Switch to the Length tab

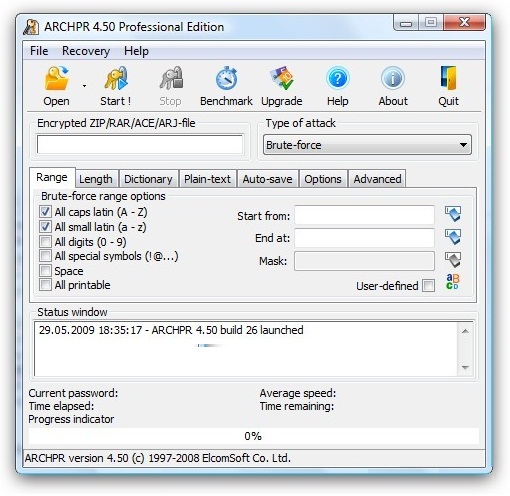click(x=96, y=179)
